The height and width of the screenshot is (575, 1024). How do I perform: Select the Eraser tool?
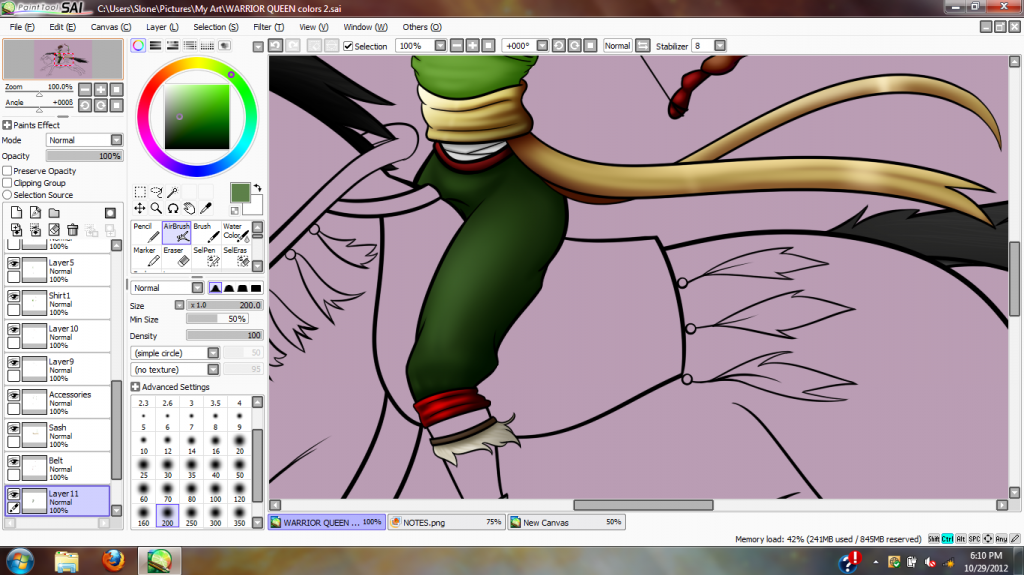pos(176,257)
